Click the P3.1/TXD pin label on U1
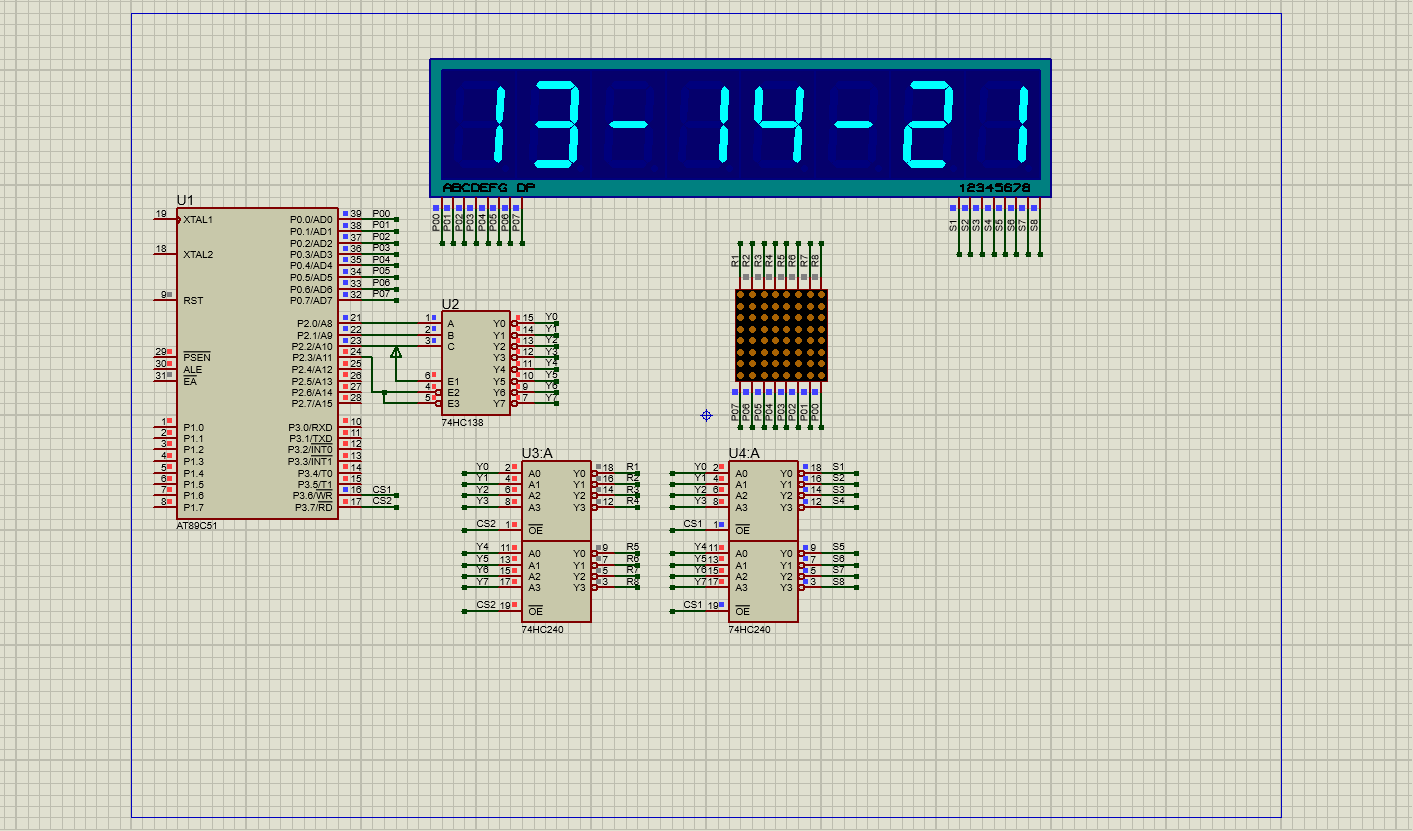1413x831 pixels. tap(312, 438)
